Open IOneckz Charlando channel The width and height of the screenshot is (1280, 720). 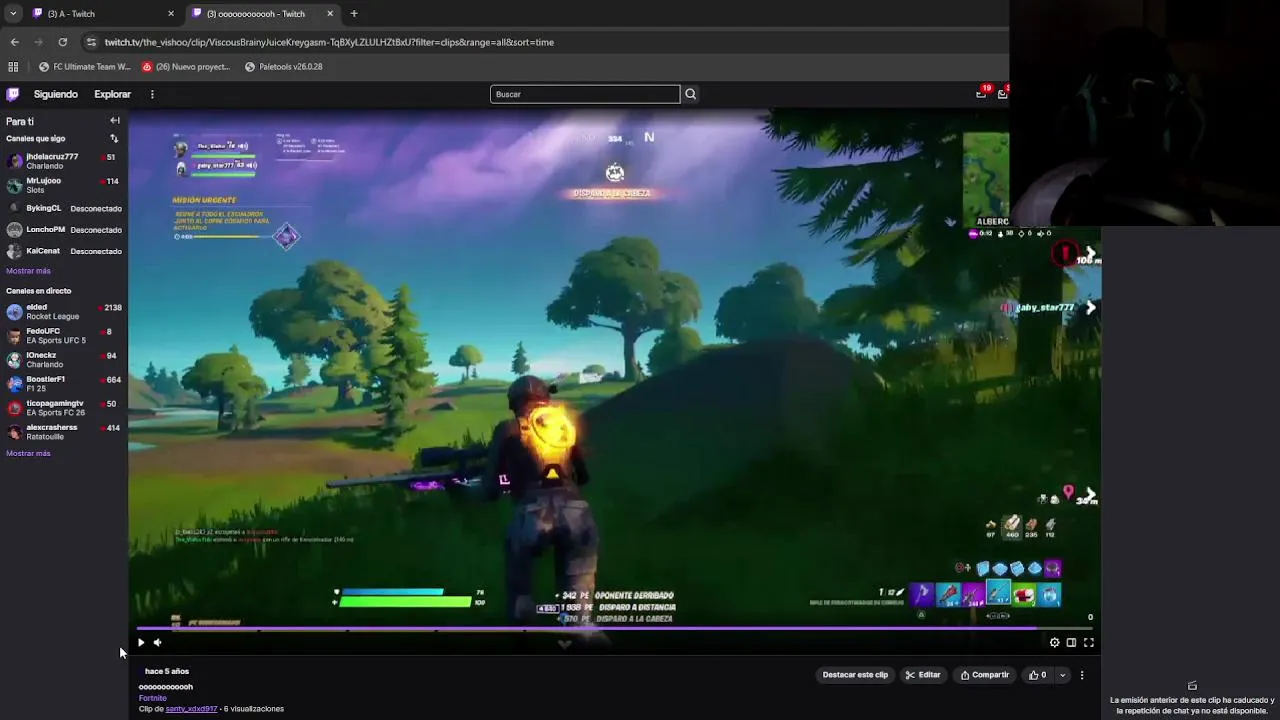64,360
